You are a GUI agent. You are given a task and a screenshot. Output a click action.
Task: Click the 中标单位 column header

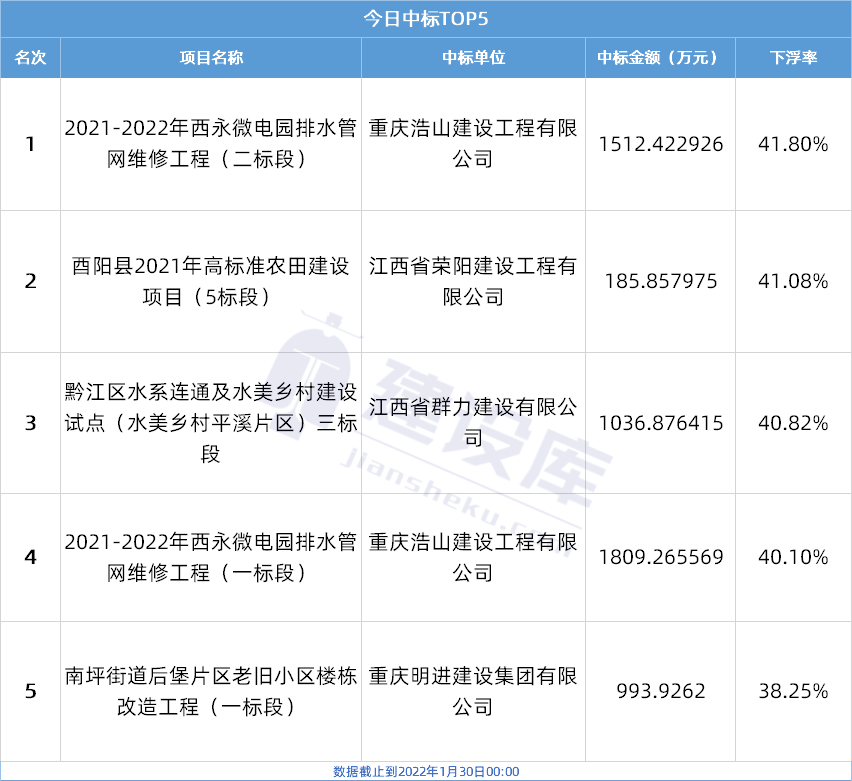coord(473,58)
